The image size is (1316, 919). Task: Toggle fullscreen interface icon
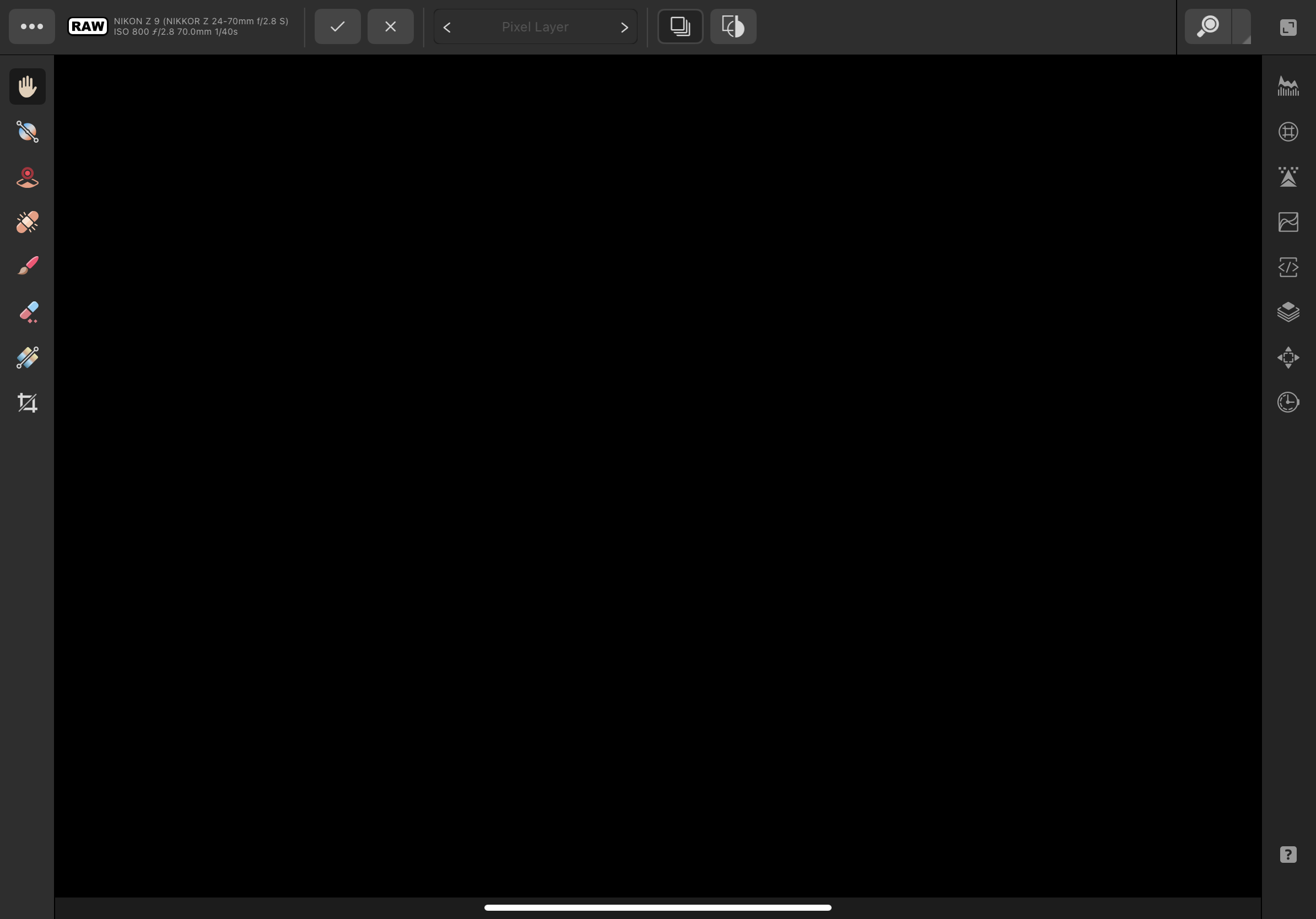click(1288, 27)
